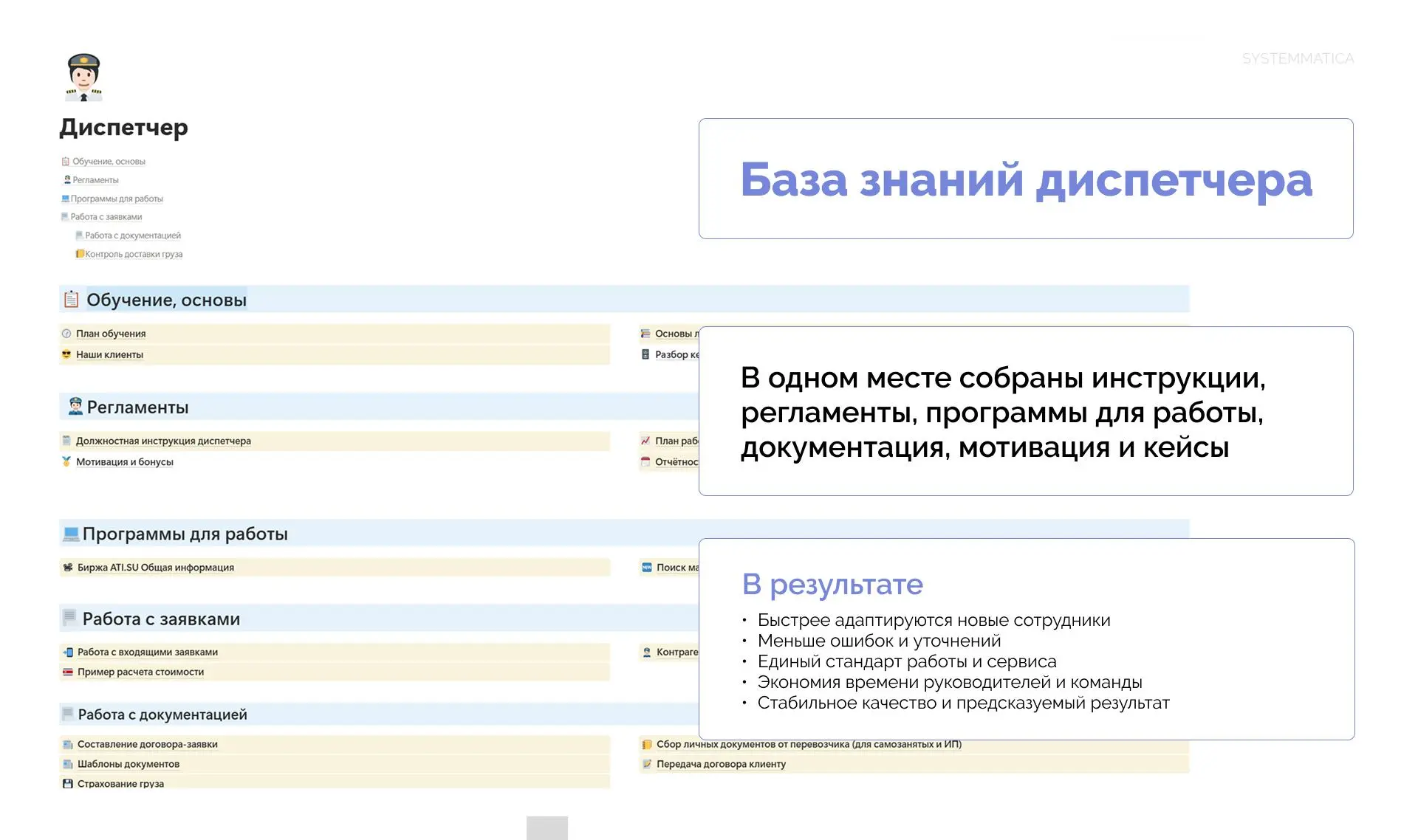Open the 'Регламенты' table of contents link
The width and height of the screenshot is (1418, 840).
(95, 180)
